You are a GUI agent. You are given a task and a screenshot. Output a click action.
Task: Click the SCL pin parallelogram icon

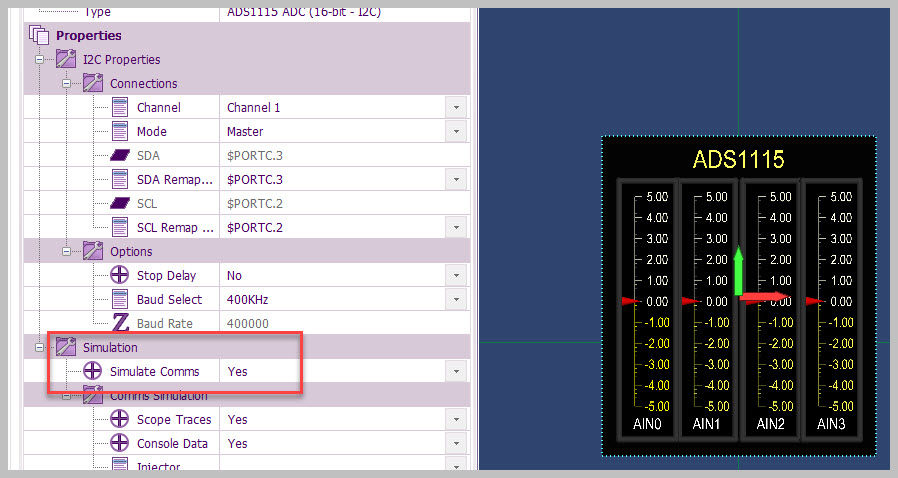tap(120, 203)
